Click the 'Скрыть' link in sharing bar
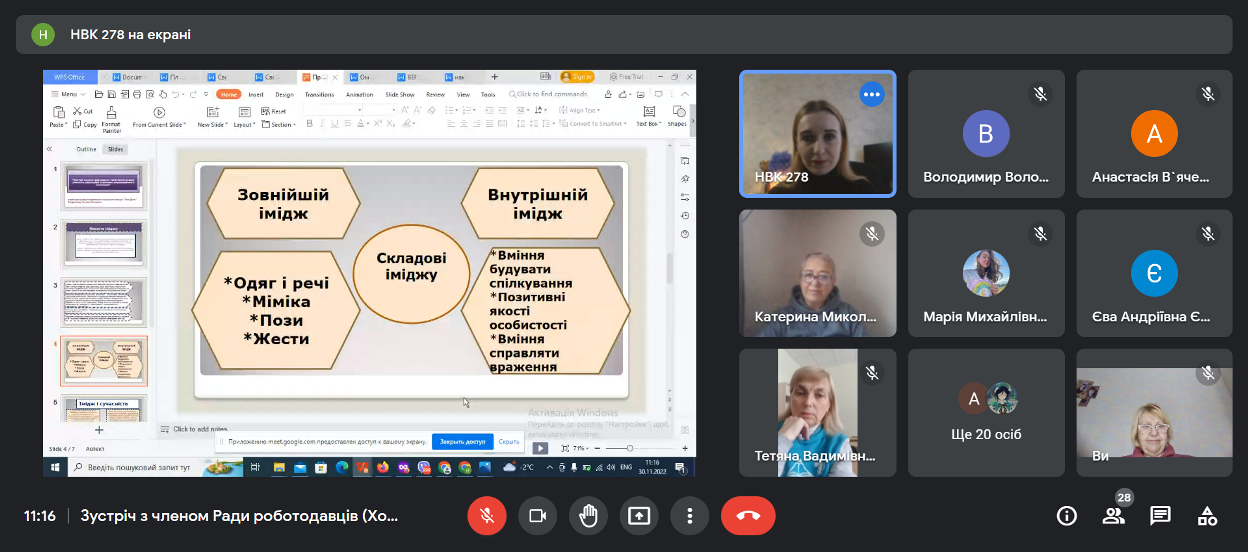The width and height of the screenshot is (1248, 552). [509, 441]
